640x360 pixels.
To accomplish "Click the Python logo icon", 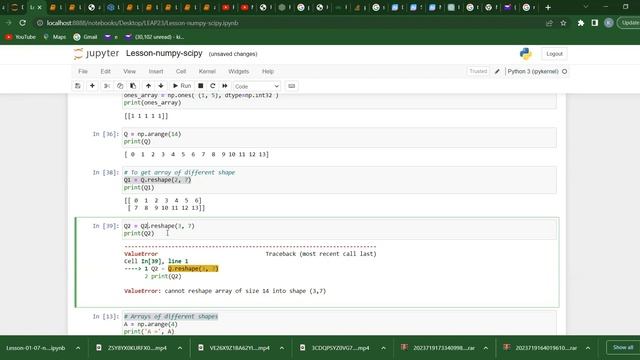I will (x=526, y=54).
